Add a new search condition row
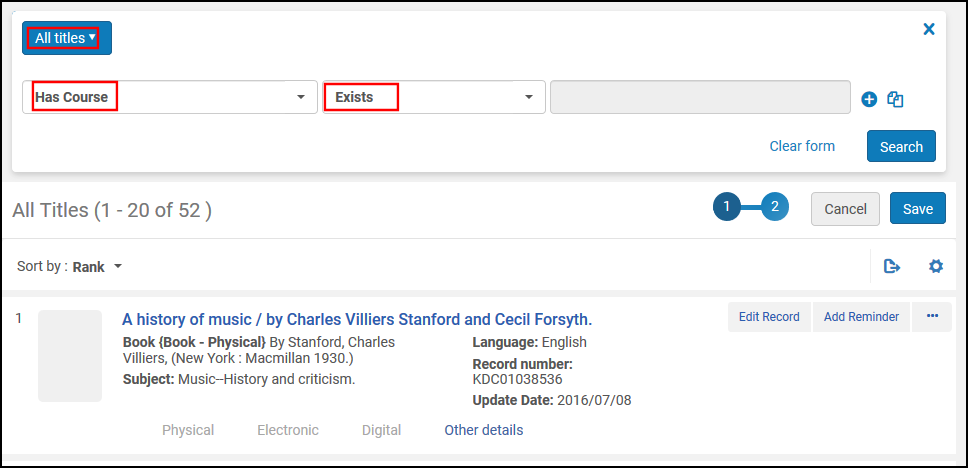 pyautogui.click(x=869, y=99)
